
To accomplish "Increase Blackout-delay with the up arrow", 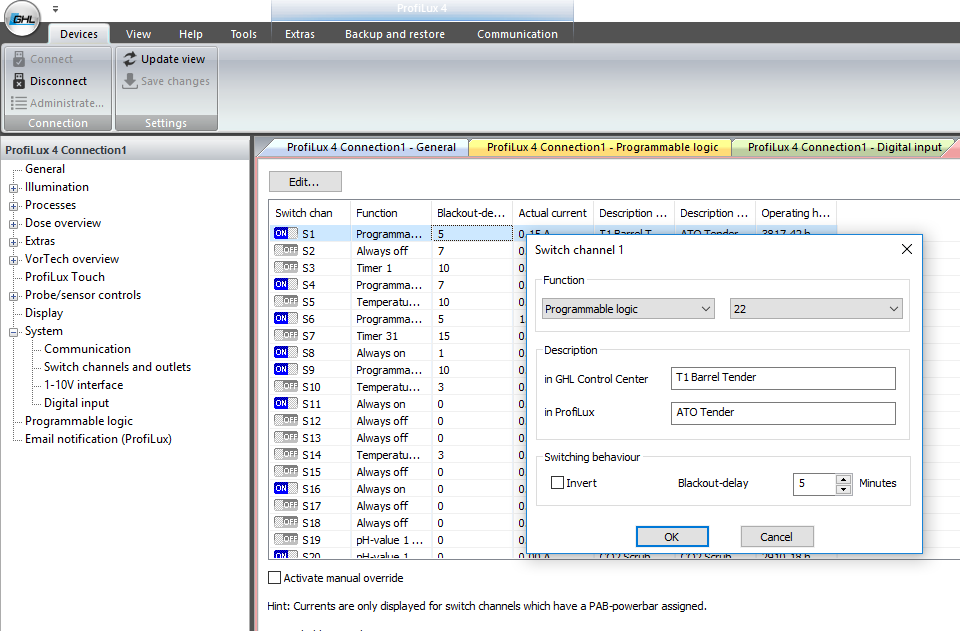I will pyautogui.click(x=844, y=479).
